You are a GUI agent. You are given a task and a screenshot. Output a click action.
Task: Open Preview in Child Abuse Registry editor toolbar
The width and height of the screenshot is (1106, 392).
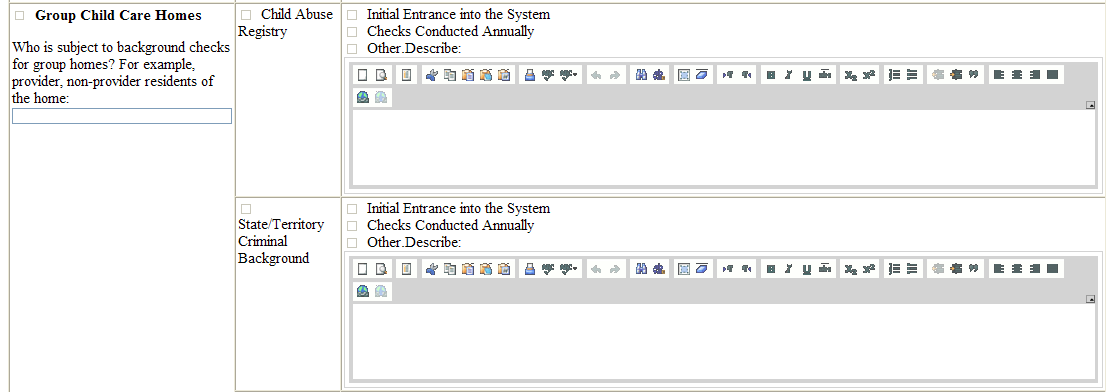pyautogui.click(x=382, y=75)
